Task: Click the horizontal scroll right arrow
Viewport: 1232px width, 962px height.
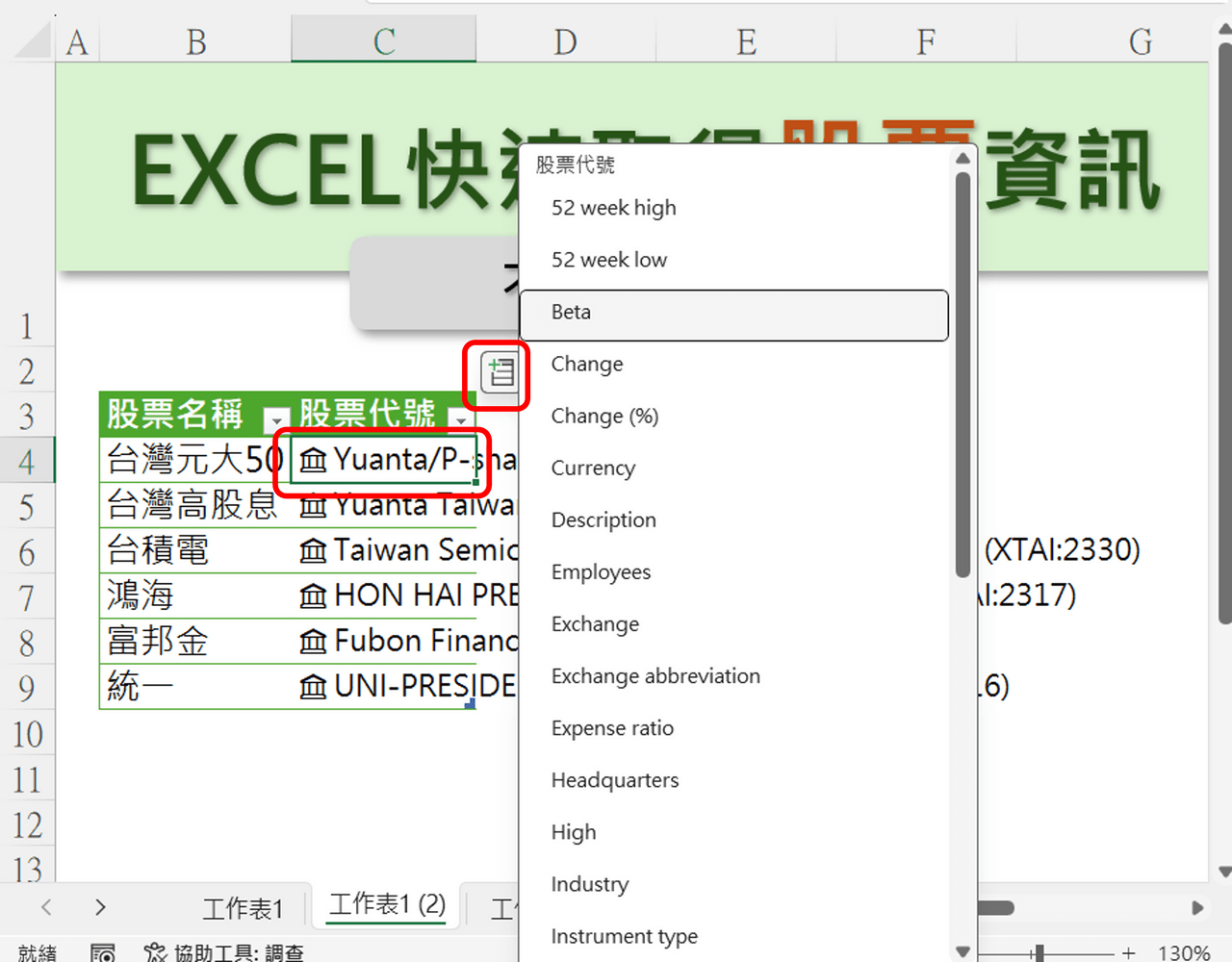Action: point(1197,907)
